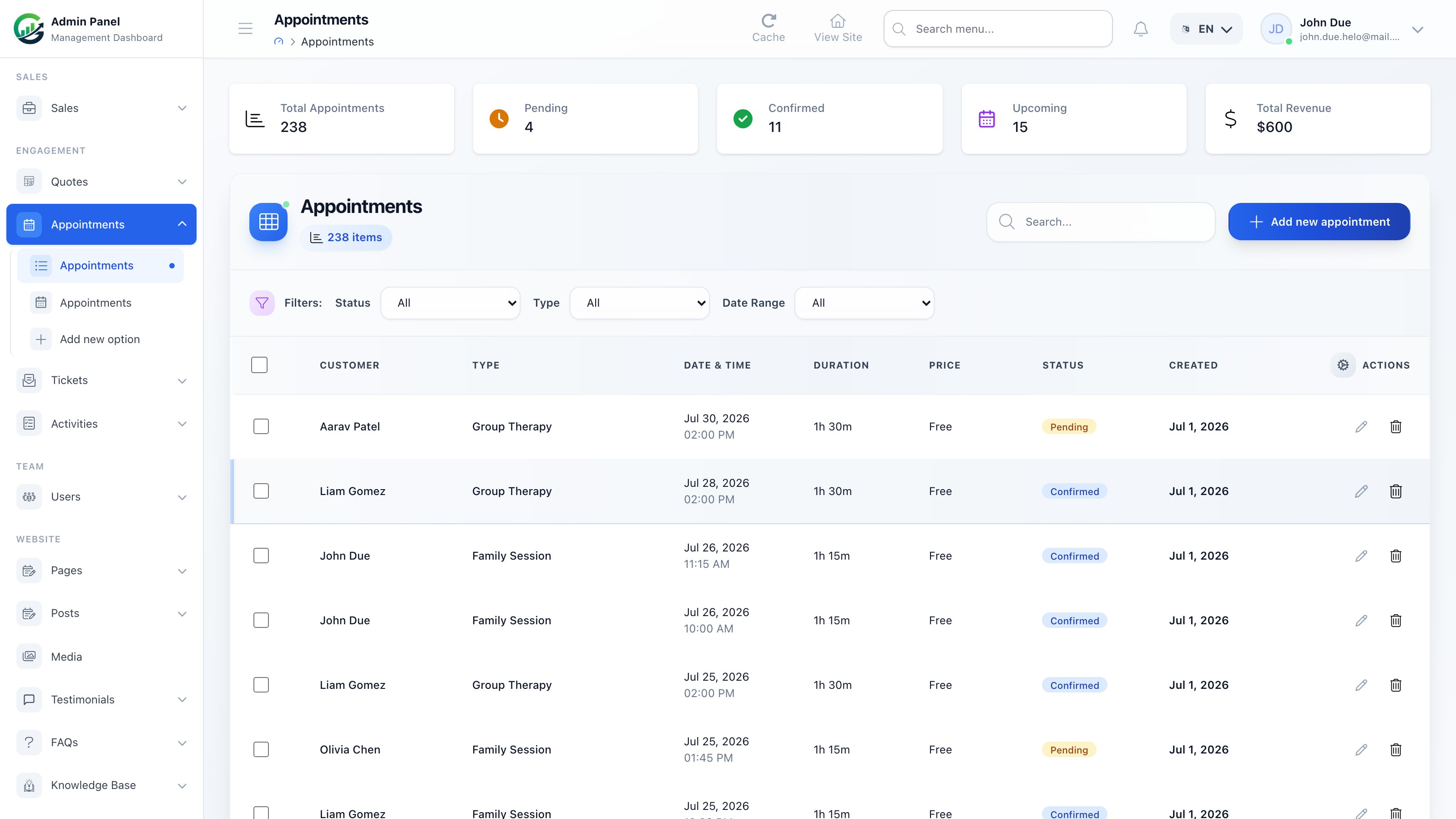
Task: Sort by the DATE & TIME column header
Action: (717, 365)
